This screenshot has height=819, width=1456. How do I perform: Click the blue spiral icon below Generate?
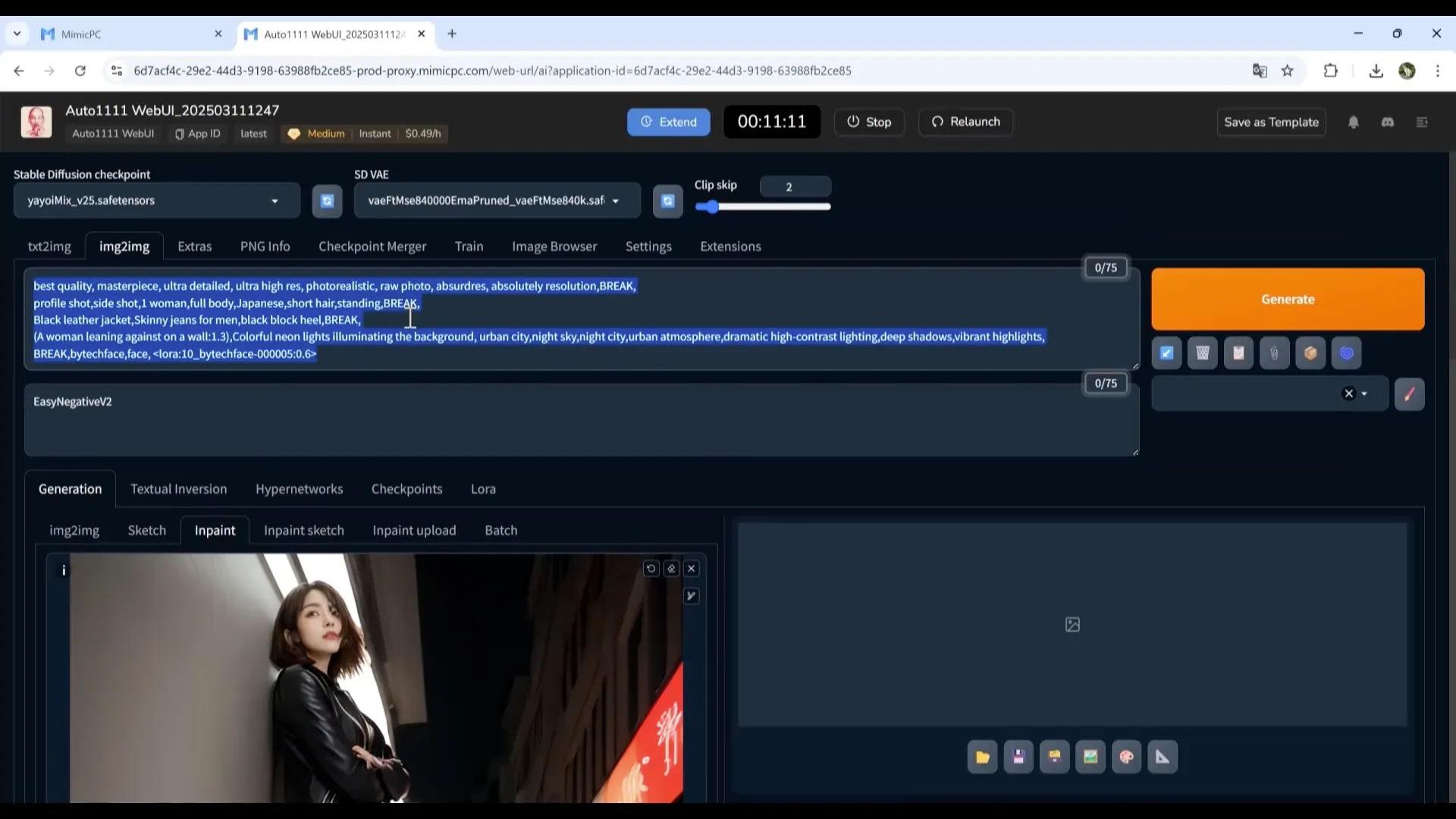coord(1346,353)
